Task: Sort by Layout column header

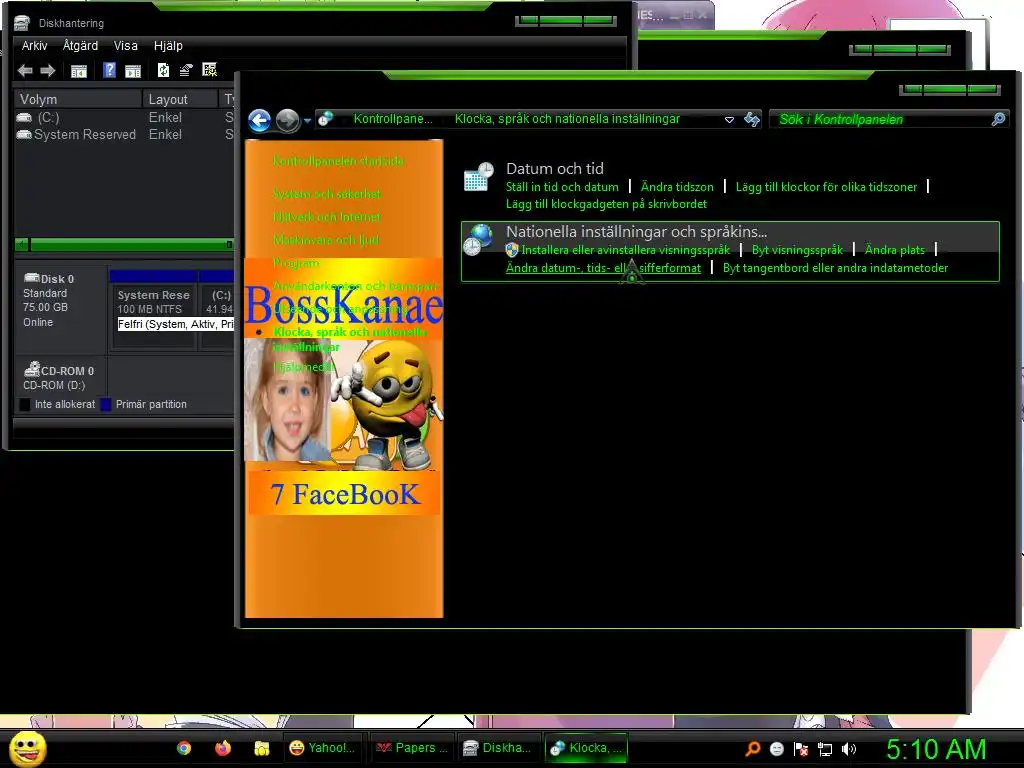Action: tap(180, 99)
